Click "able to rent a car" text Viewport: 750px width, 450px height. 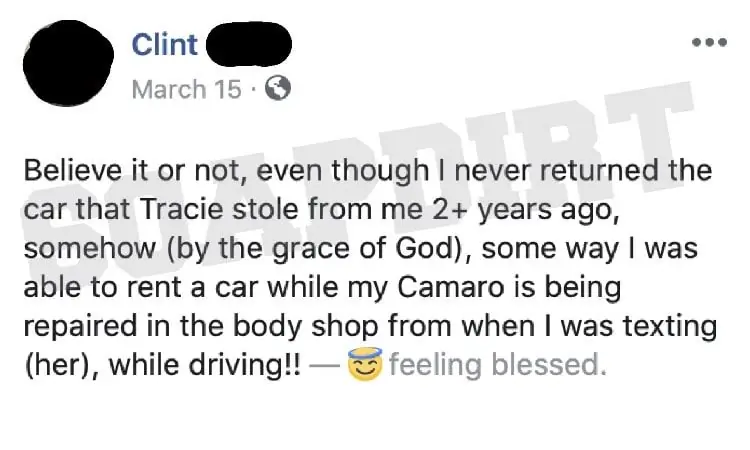tap(141, 287)
